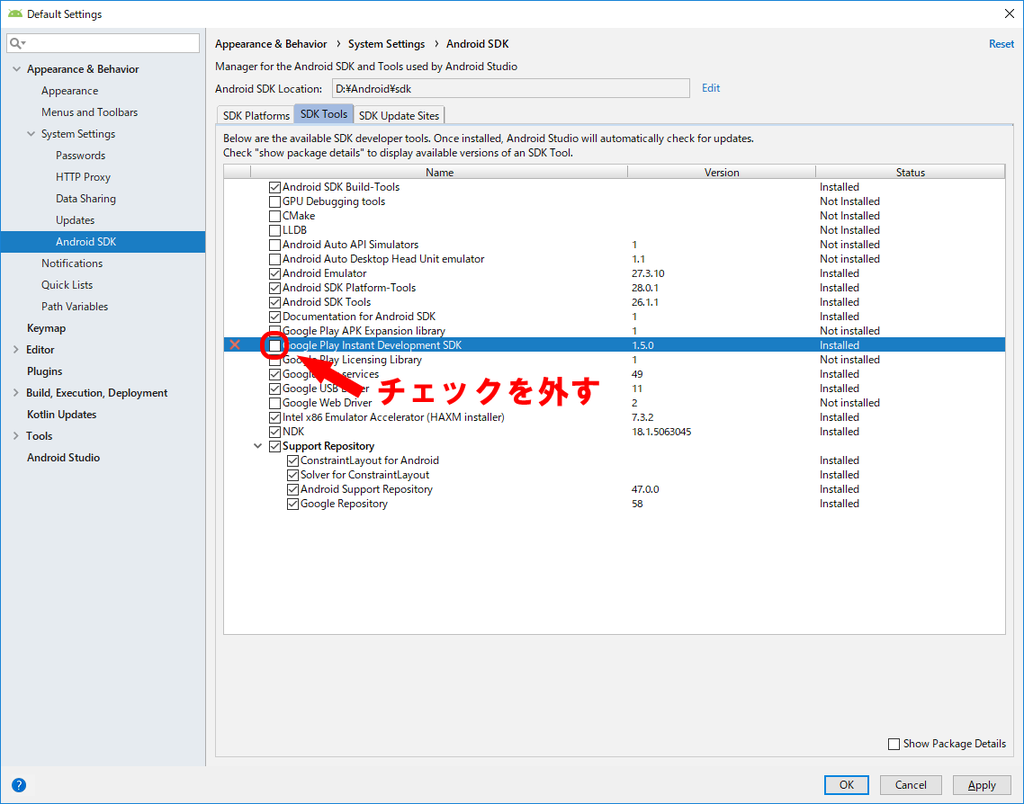Open Updates settings page
The height and width of the screenshot is (804, 1024).
(x=75, y=220)
